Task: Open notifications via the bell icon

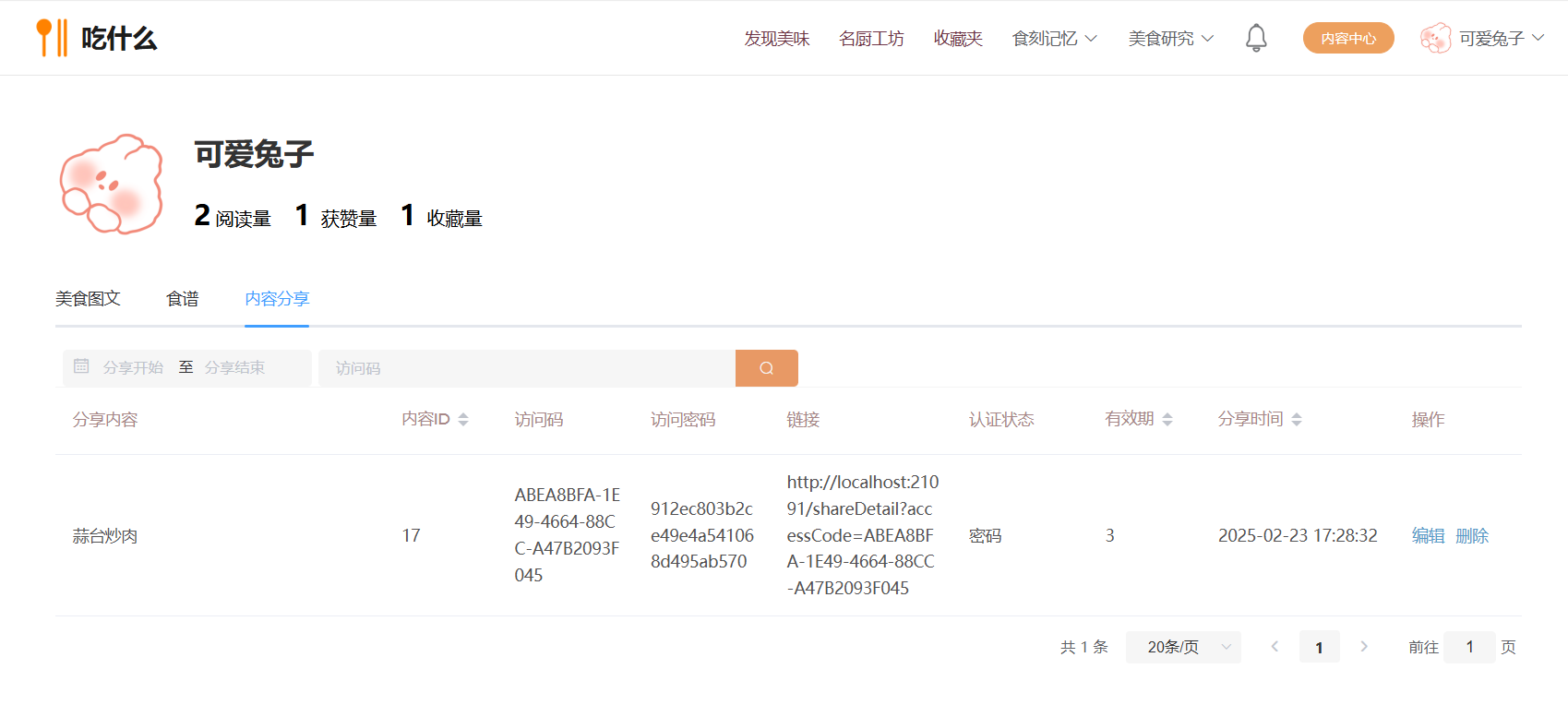Action: [x=1256, y=38]
